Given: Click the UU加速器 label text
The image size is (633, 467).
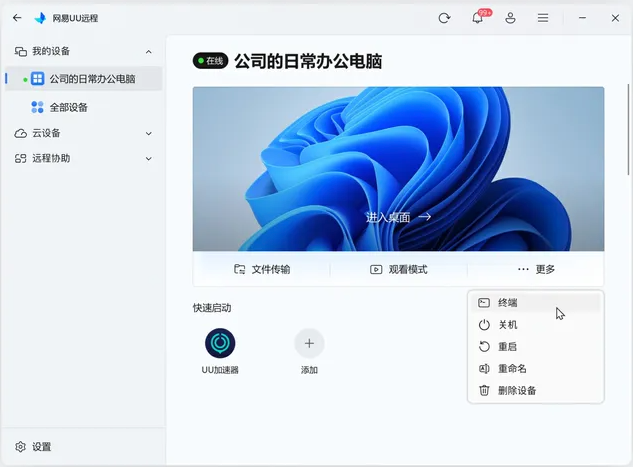Looking at the screenshot, I should pos(220,370).
